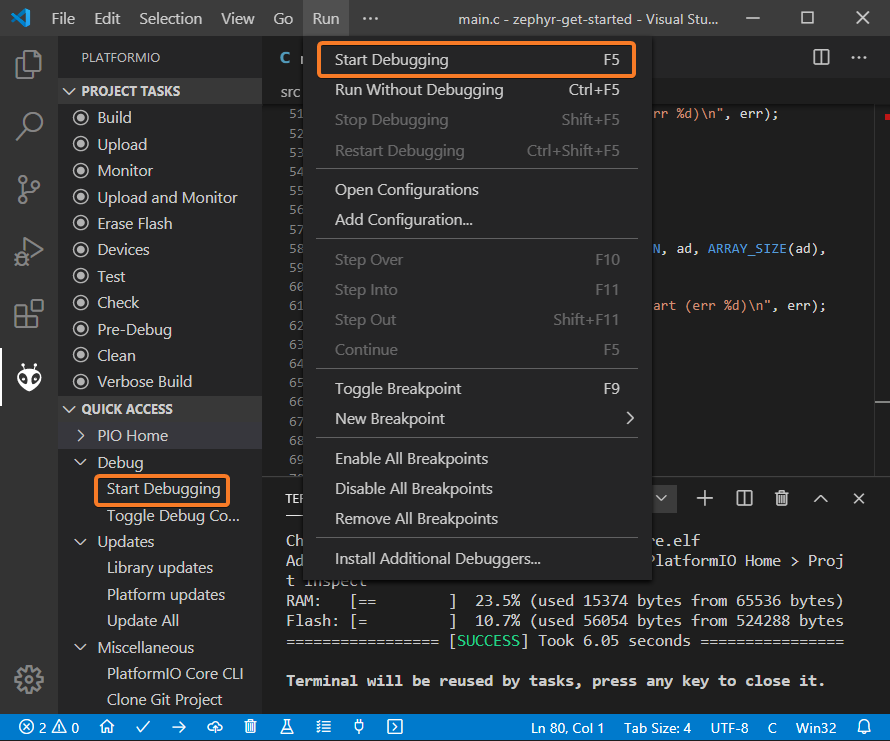Click Upload to remote cloud icon
890x741 pixels.
click(x=215, y=727)
